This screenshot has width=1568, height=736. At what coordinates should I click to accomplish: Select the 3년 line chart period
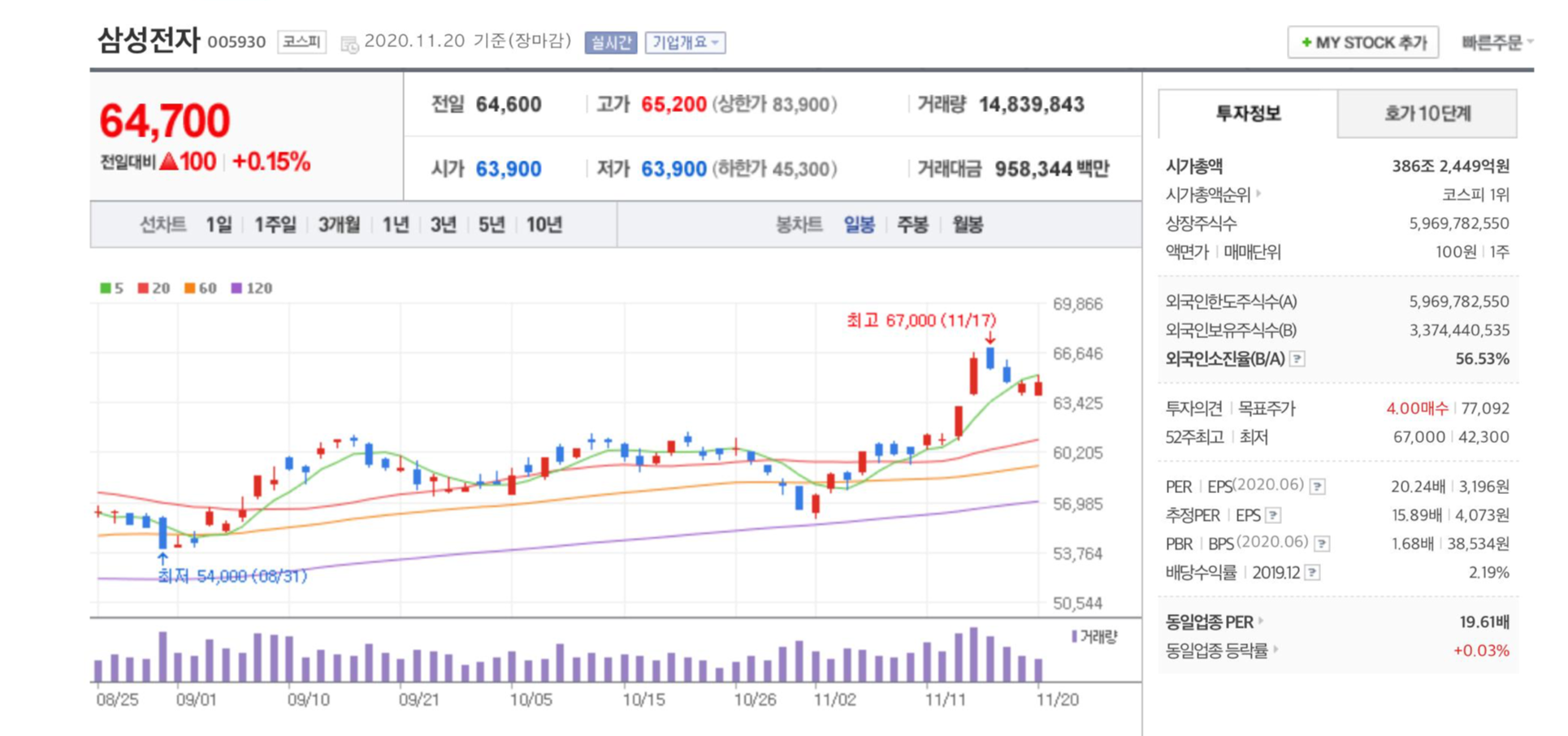click(443, 224)
